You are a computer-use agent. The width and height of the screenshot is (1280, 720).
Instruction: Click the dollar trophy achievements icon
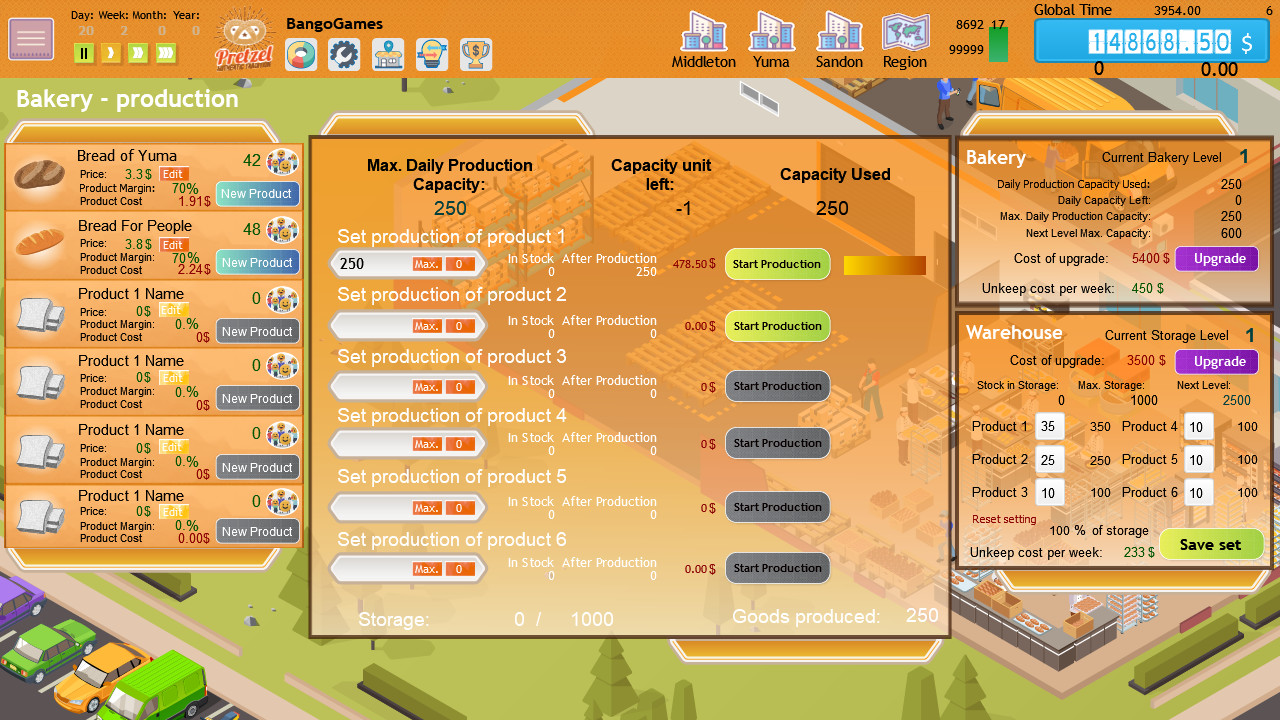pos(476,54)
